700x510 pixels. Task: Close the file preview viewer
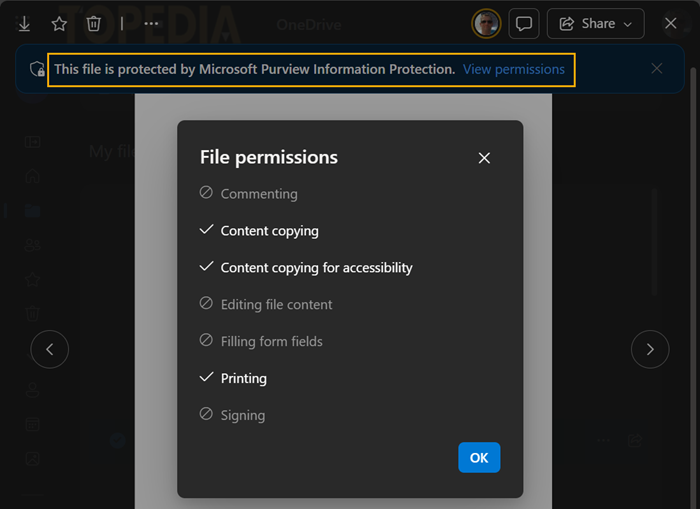coord(670,23)
